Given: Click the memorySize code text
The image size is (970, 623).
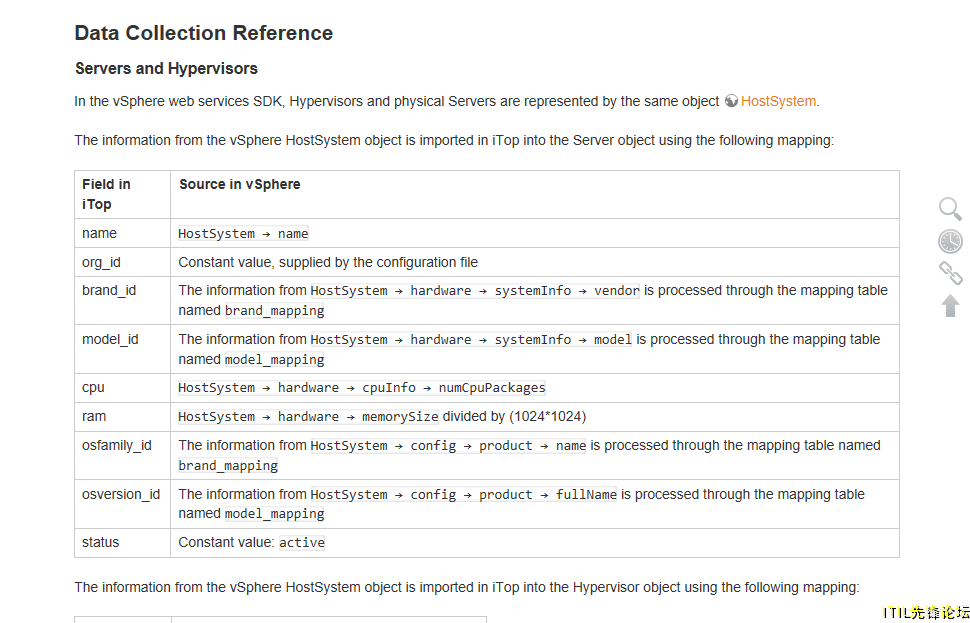Looking at the screenshot, I should click(x=400, y=417).
